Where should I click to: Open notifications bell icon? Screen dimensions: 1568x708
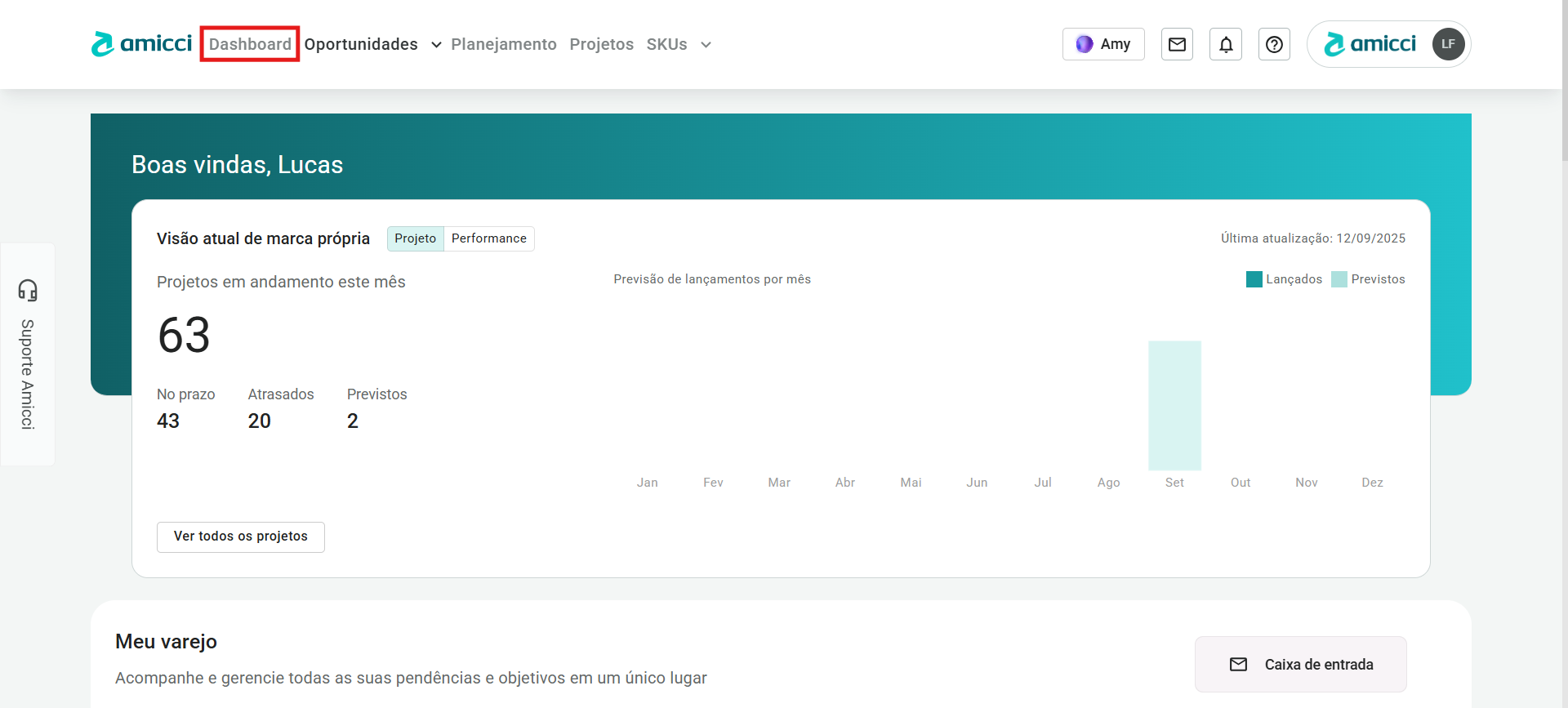tap(1226, 44)
